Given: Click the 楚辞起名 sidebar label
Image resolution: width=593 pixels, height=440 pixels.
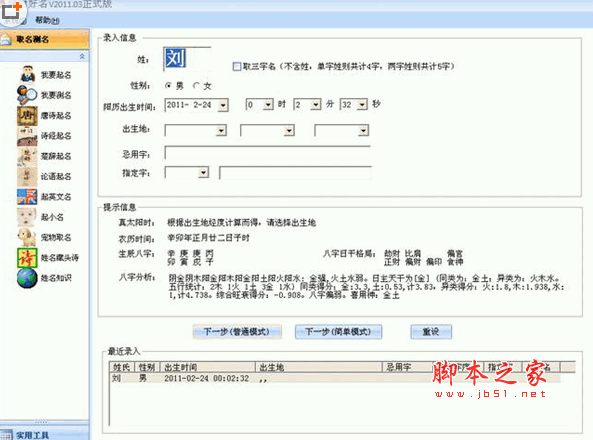Looking at the screenshot, I should [x=56, y=156].
